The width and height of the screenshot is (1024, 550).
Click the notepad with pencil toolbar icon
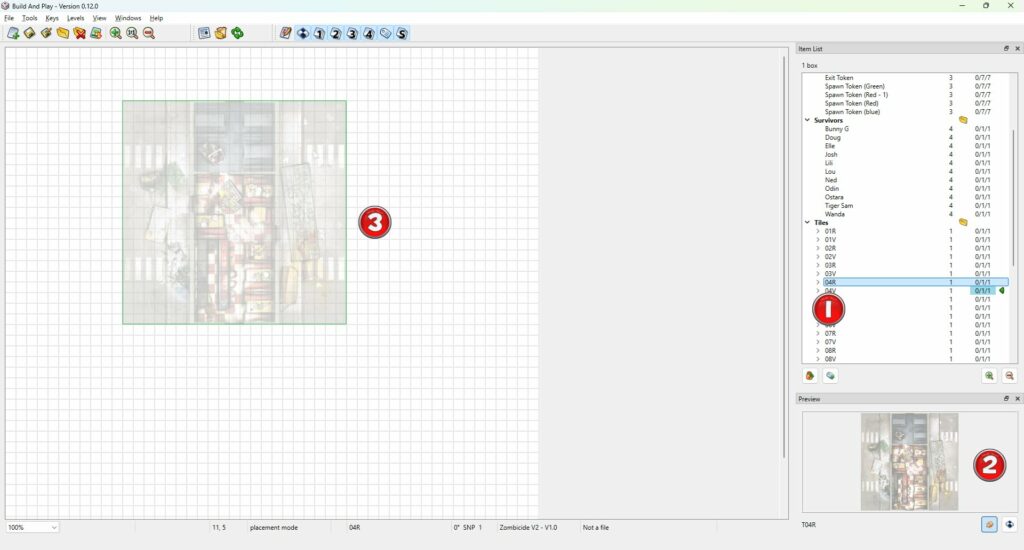click(x=285, y=33)
